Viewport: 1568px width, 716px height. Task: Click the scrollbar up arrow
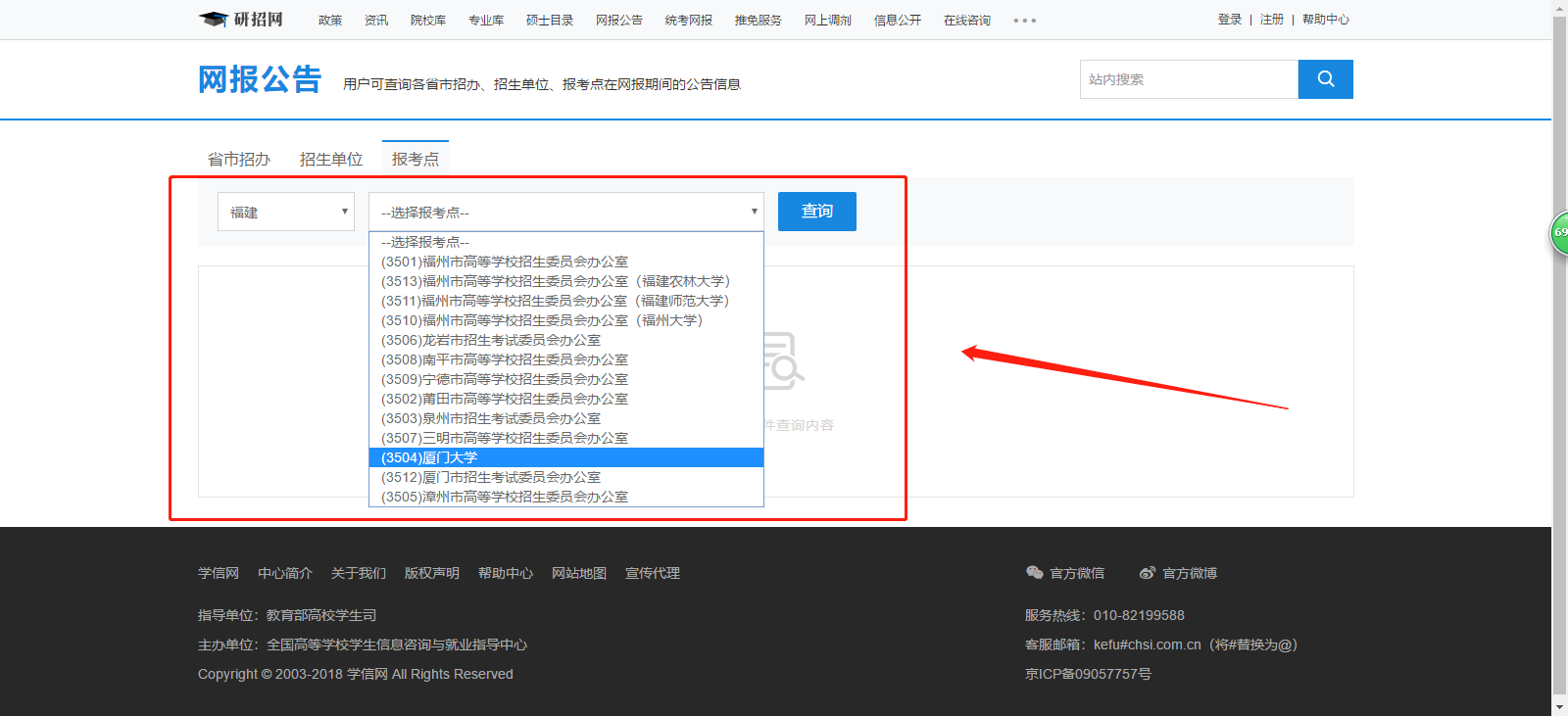1560,8
